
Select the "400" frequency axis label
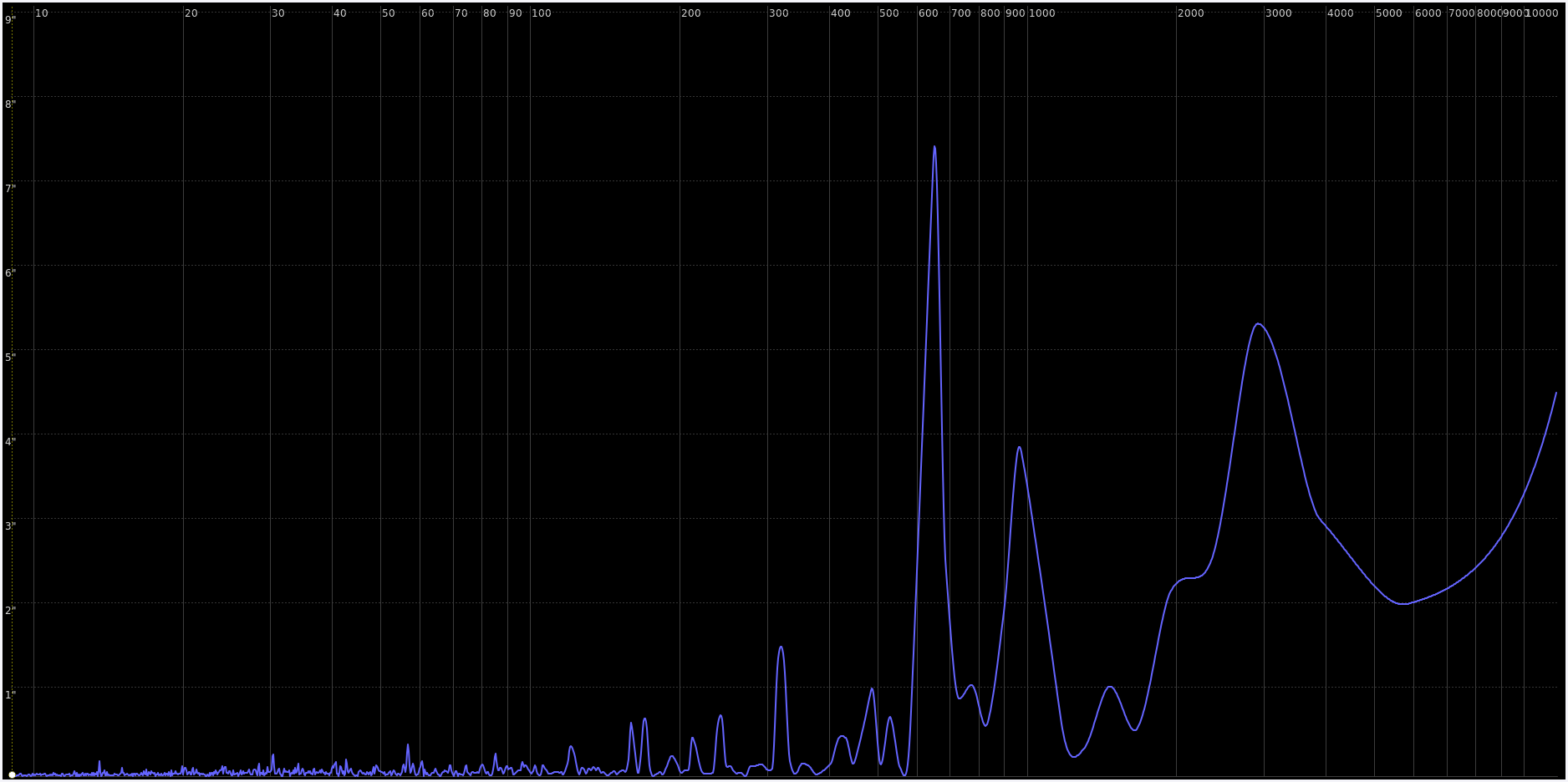pos(841,13)
